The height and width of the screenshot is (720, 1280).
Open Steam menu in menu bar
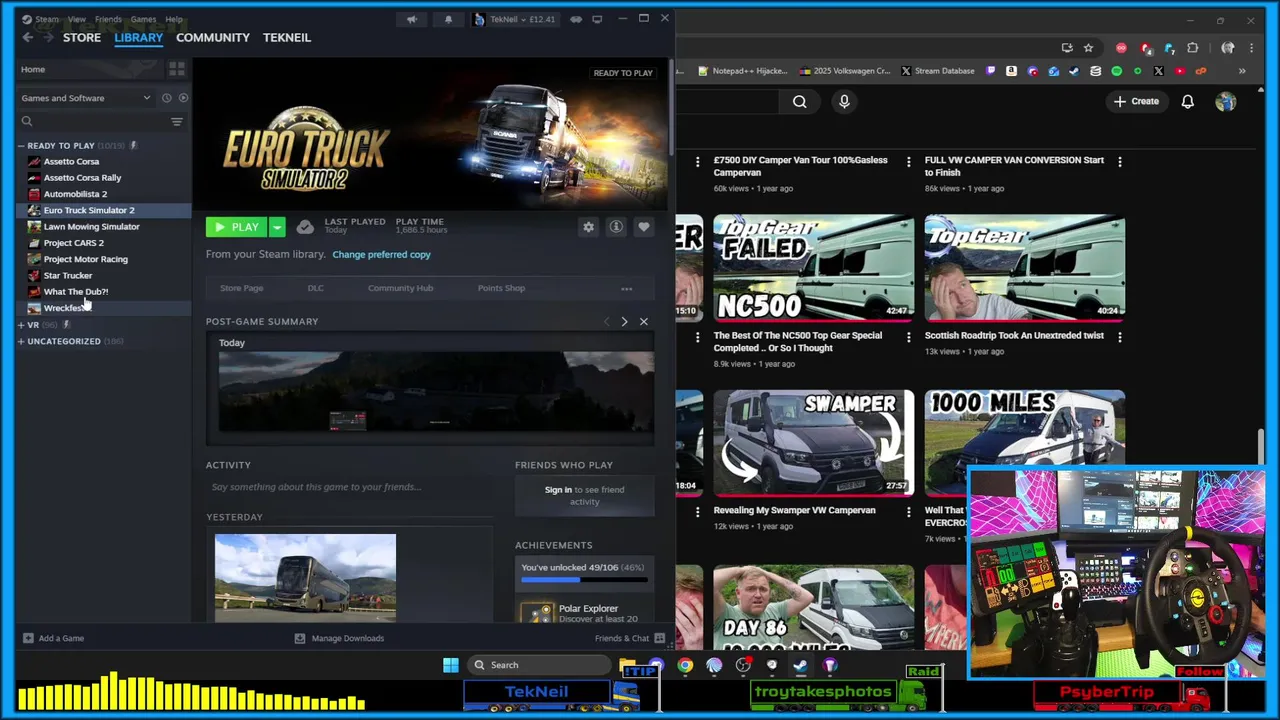click(47, 19)
